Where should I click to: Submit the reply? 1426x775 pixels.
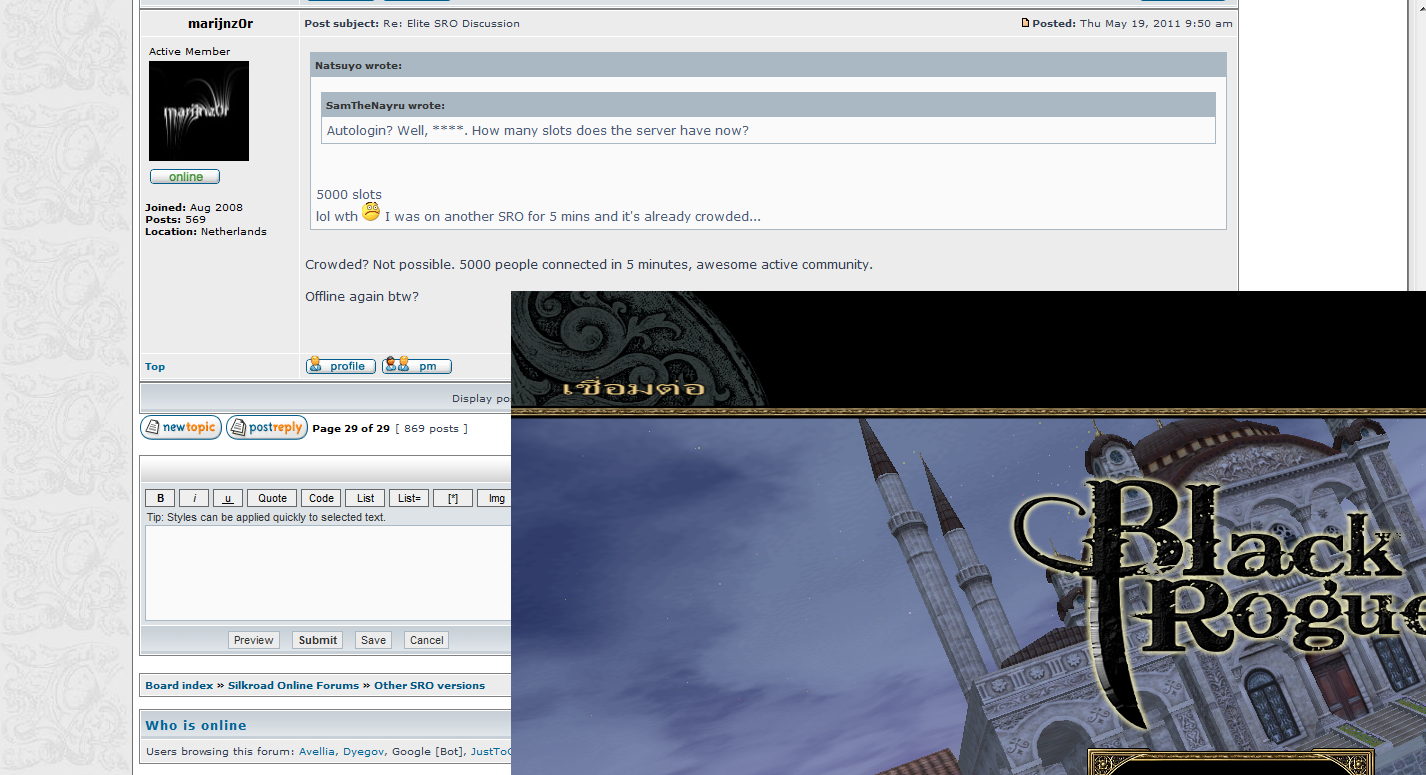[318, 640]
